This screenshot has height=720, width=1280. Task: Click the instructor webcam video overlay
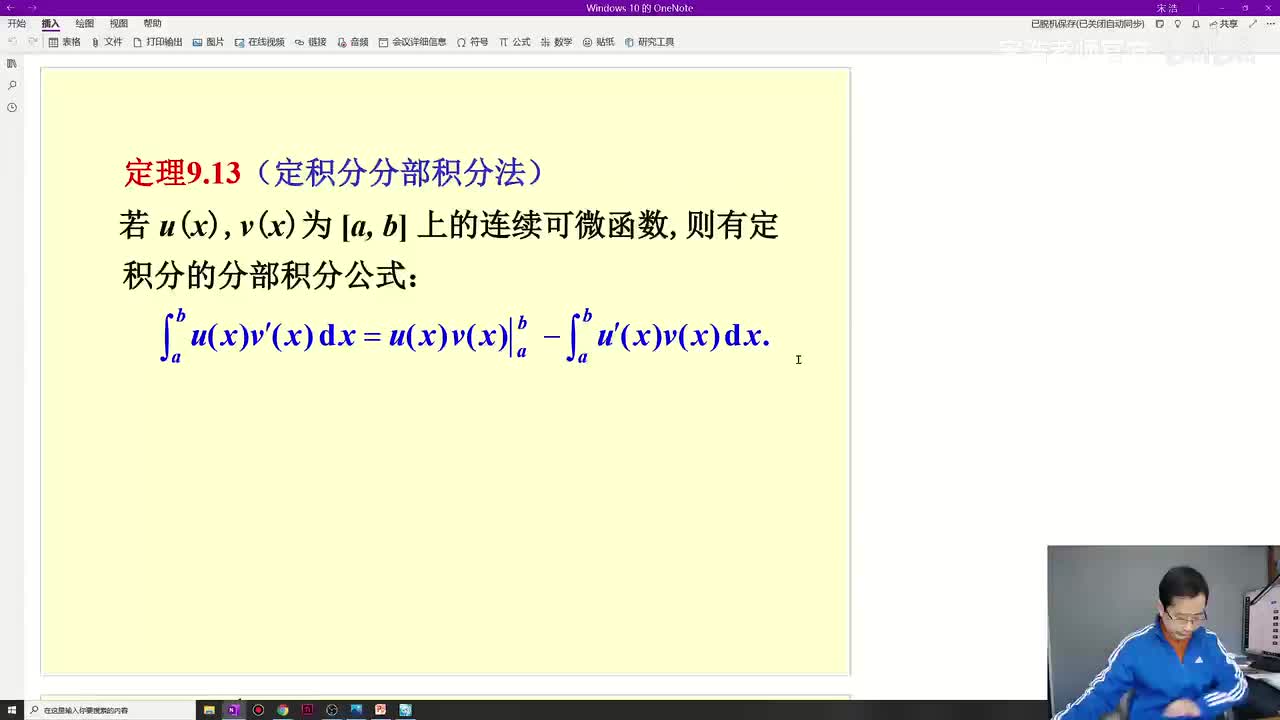pyautogui.click(x=1163, y=632)
